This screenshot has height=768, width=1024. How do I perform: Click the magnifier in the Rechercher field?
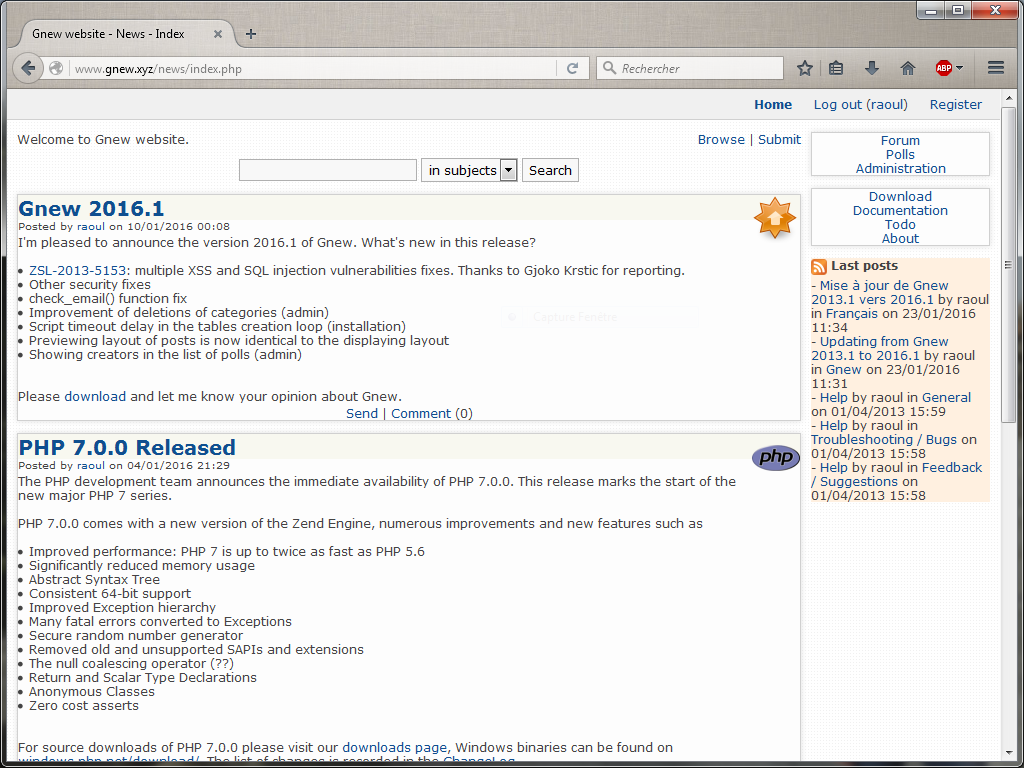610,68
